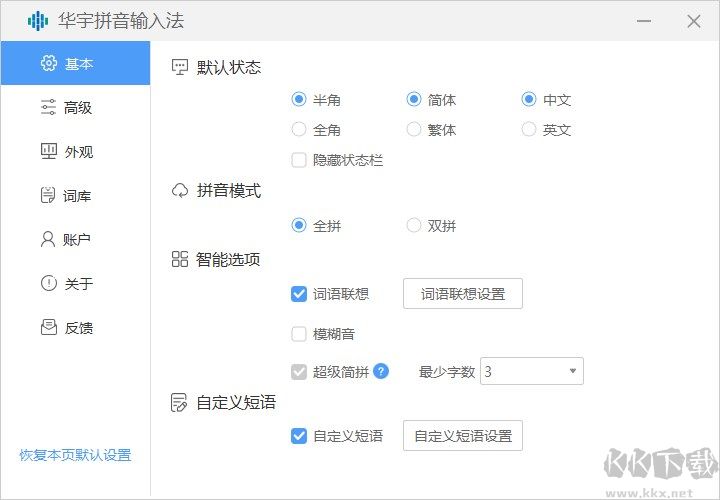This screenshot has height=500, width=720.
Task: Click the chat bubble icon beside 默认状态
Action: tap(180, 67)
